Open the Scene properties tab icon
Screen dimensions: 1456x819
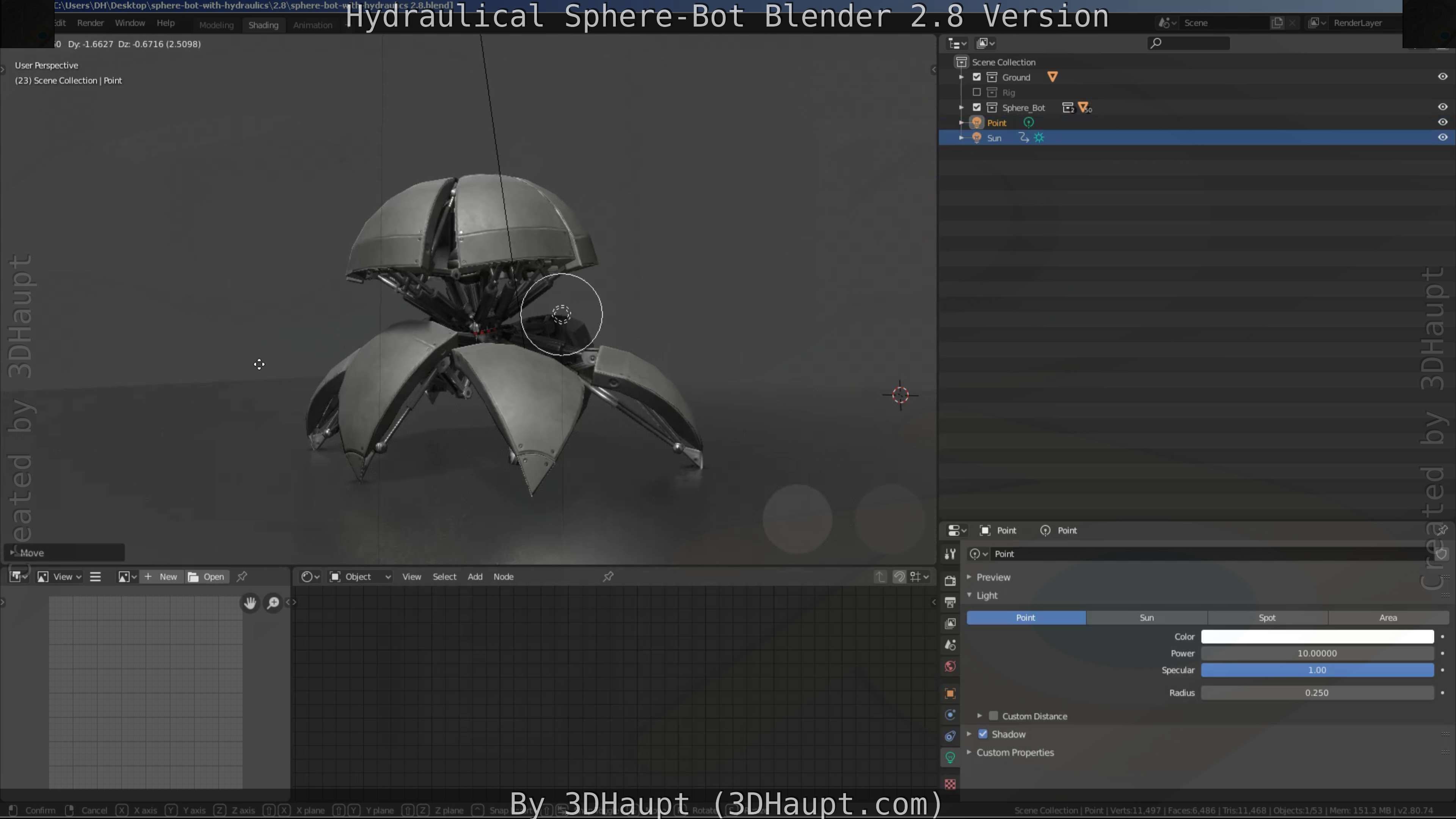[x=950, y=645]
